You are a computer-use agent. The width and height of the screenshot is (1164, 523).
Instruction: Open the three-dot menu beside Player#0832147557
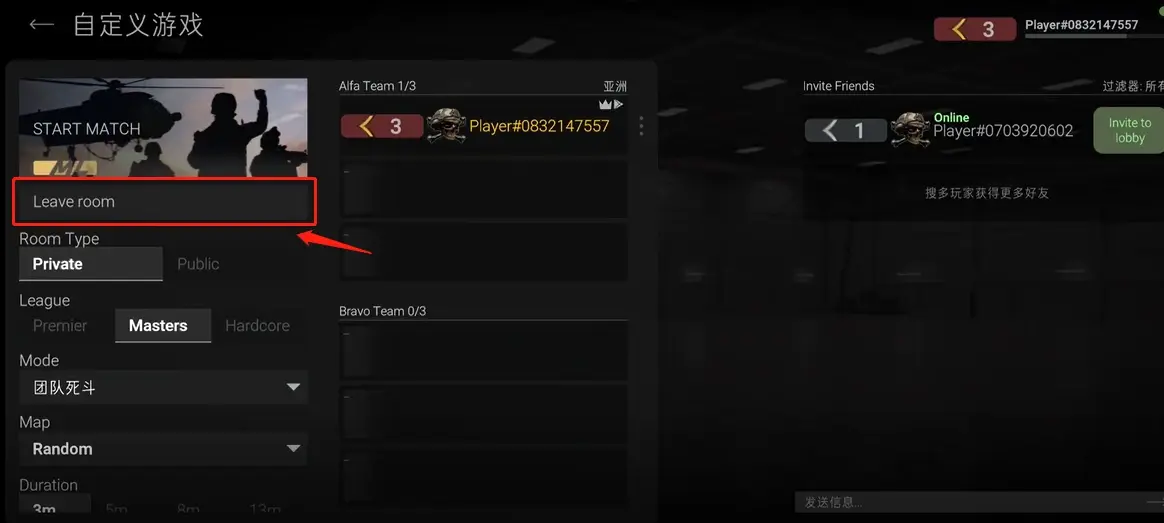(x=641, y=126)
